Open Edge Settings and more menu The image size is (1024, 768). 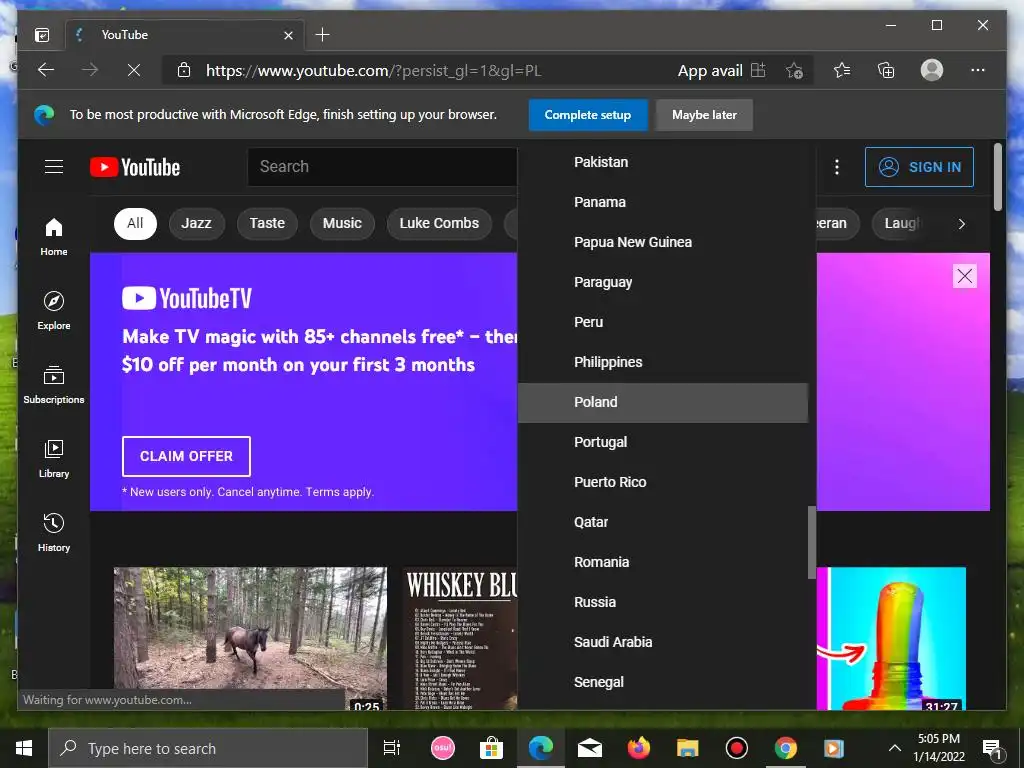[978, 70]
